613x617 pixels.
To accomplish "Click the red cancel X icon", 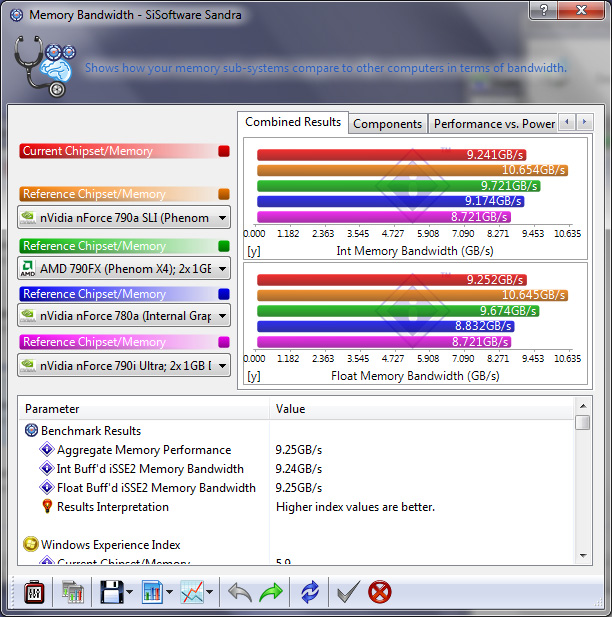I will click(x=380, y=592).
